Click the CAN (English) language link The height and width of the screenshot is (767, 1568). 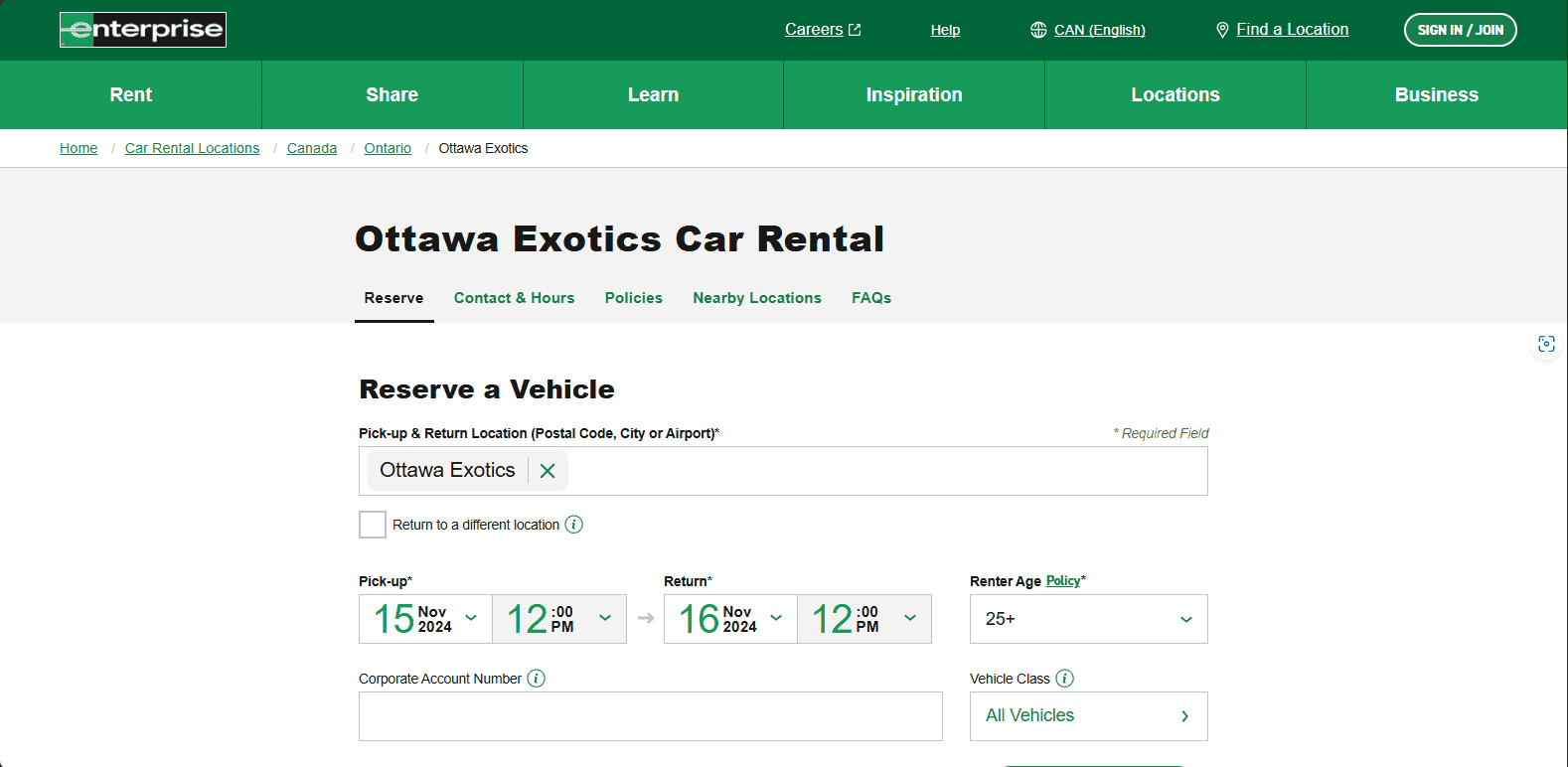pos(1099,30)
